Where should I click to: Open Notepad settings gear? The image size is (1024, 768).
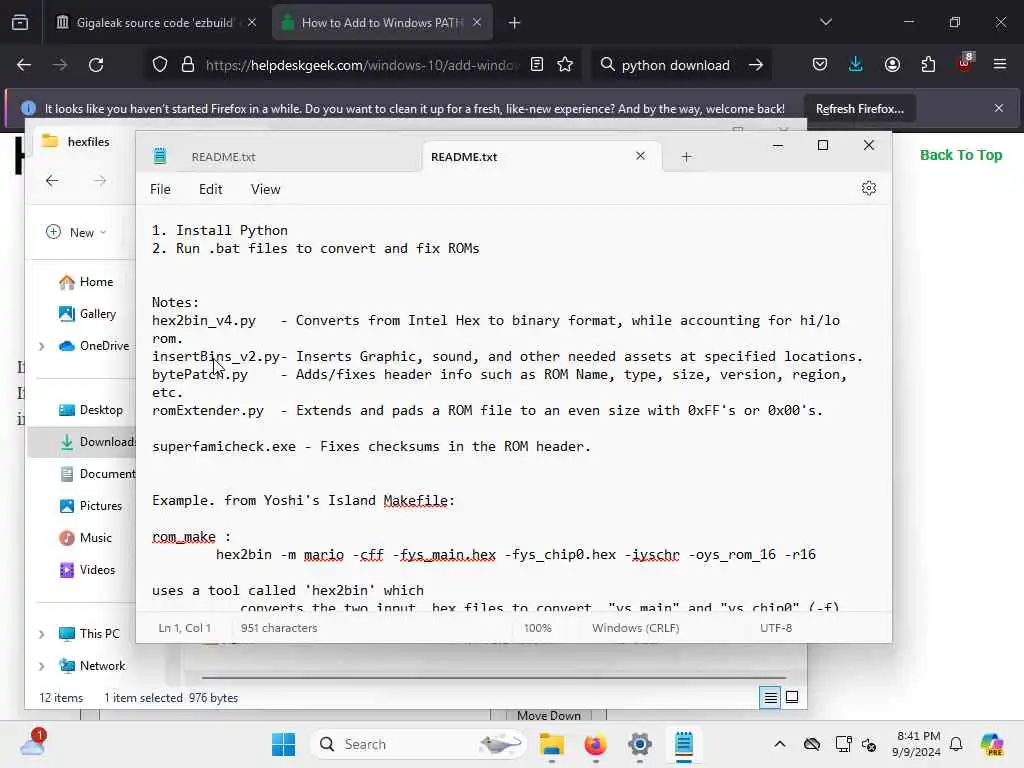pos(869,188)
